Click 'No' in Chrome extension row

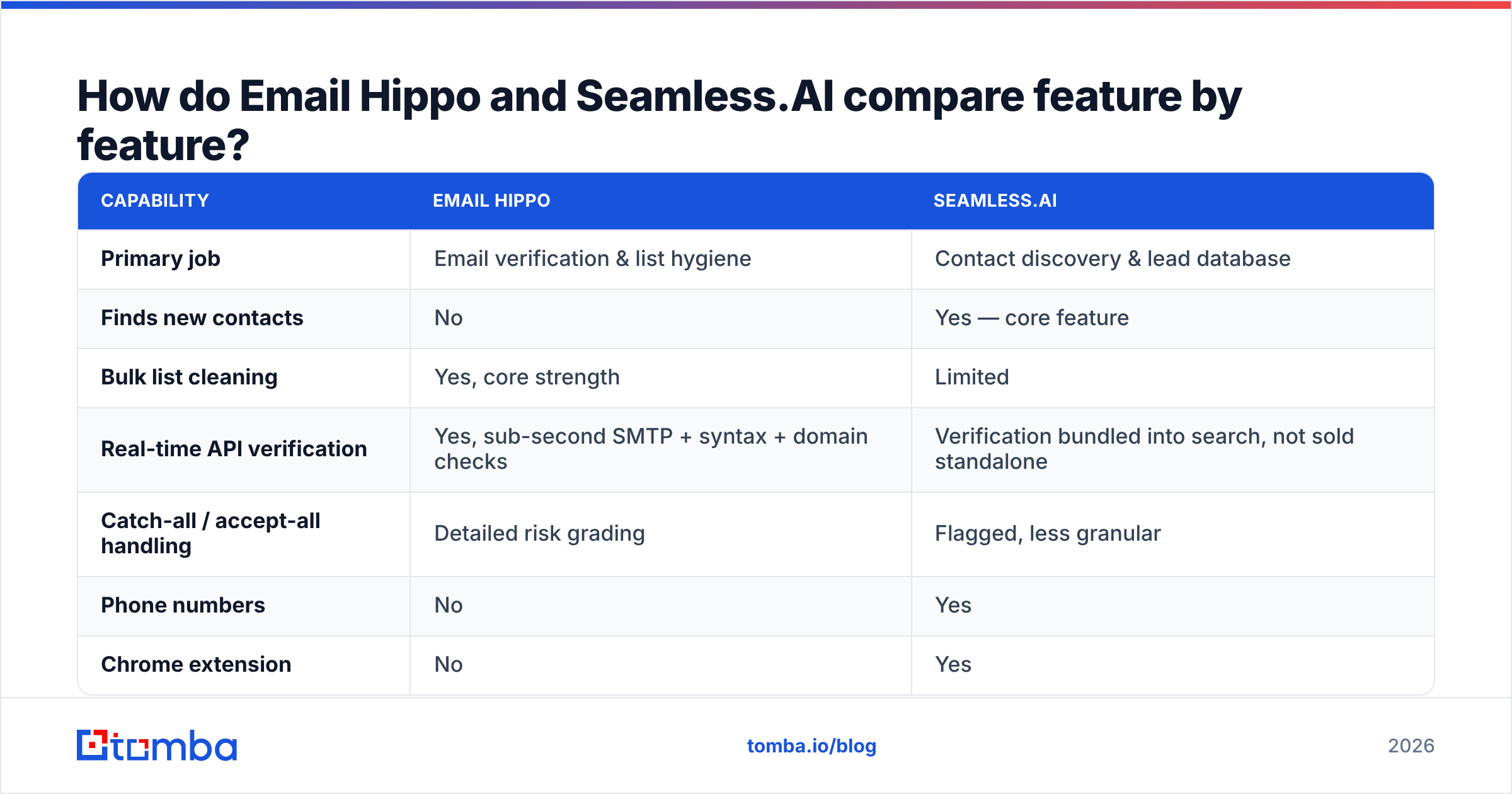coord(449,665)
